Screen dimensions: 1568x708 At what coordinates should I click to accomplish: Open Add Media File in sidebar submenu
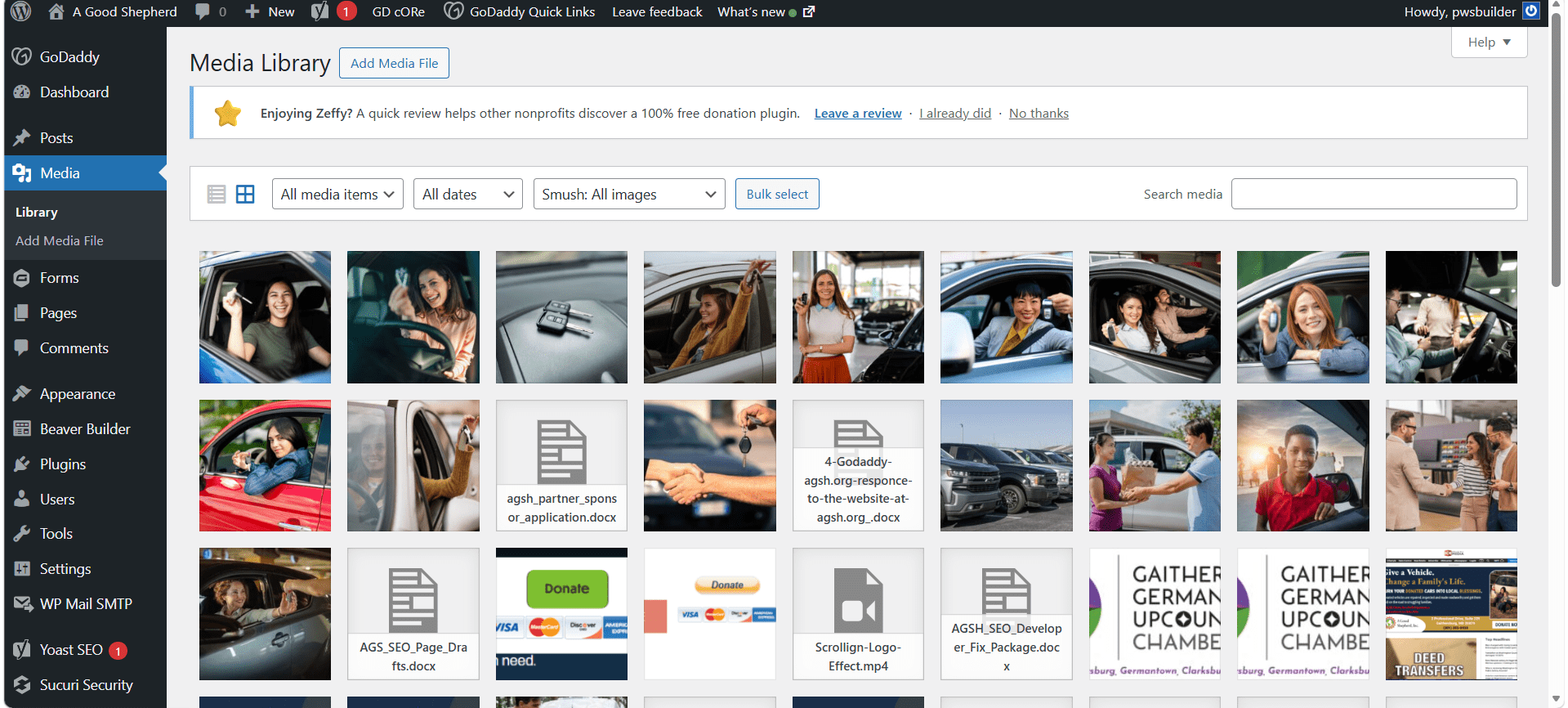click(x=60, y=240)
